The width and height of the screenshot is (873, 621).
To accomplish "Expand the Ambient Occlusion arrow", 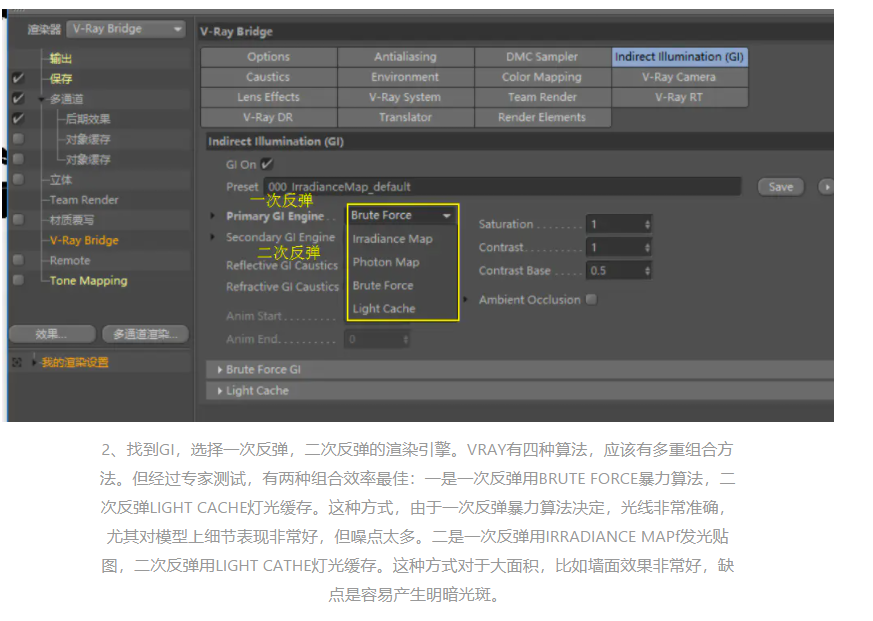I will tap(465, 300).
